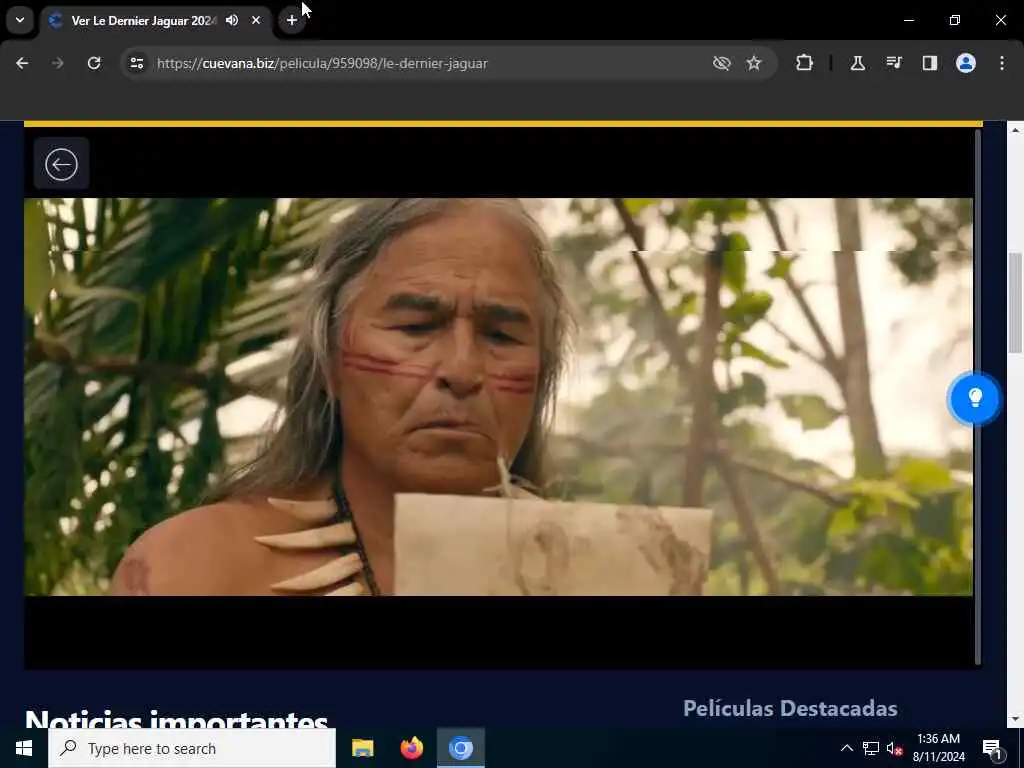Click the movie video frame
1024x768 pixels.
point(498,397)
